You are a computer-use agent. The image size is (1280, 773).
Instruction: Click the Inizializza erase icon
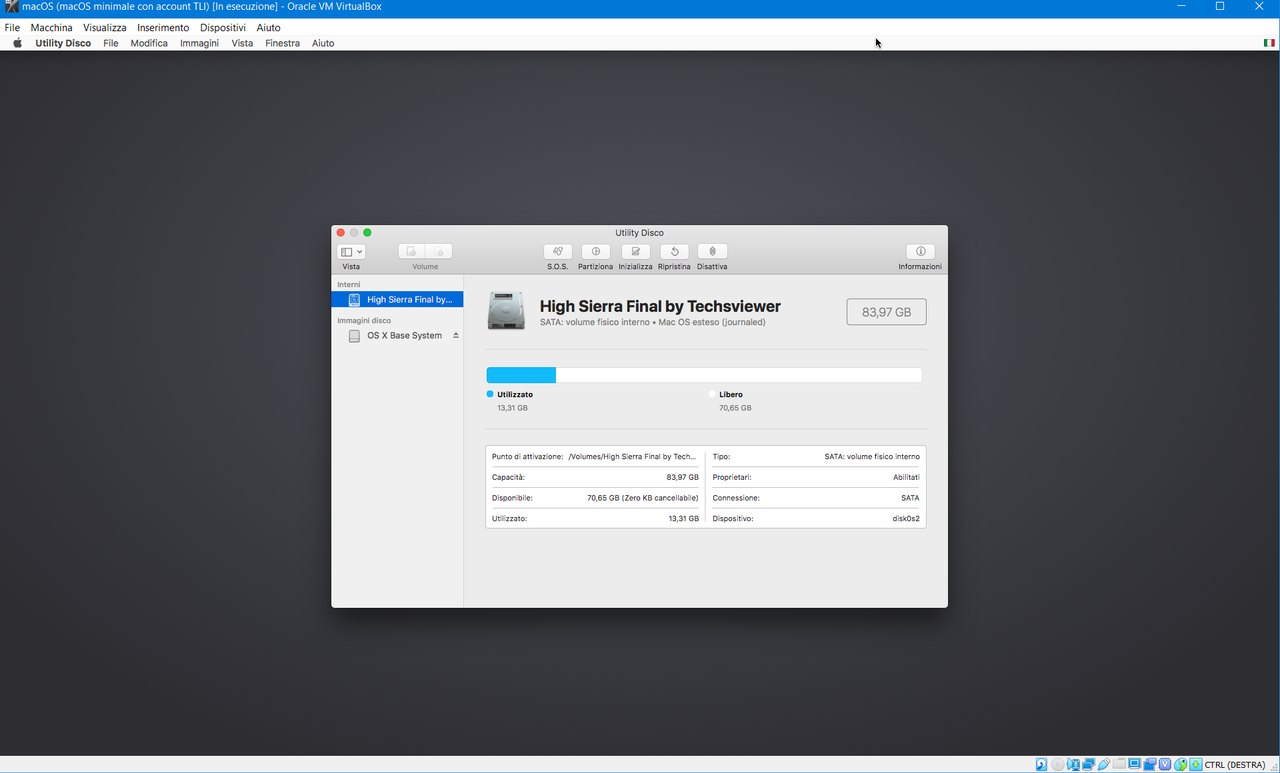[x=635, y=252]
